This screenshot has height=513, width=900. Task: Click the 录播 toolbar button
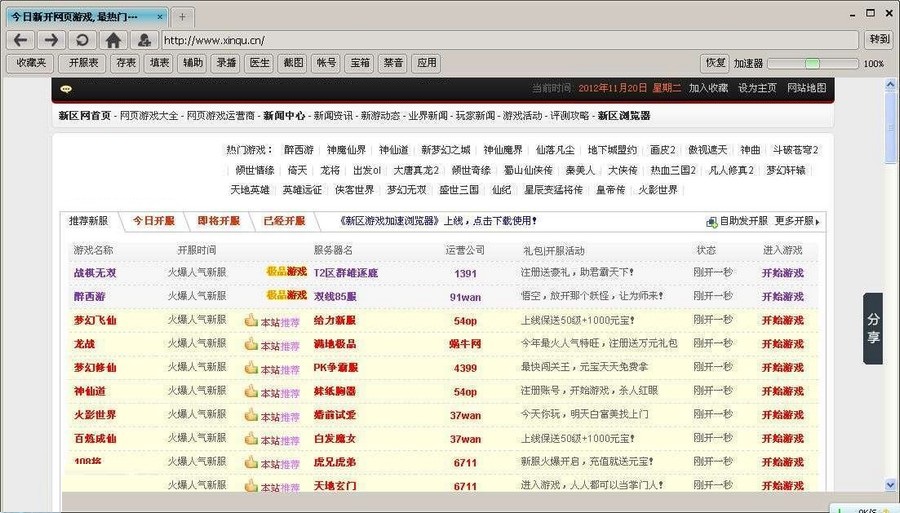pyautogui.click(x=226, y=63)
